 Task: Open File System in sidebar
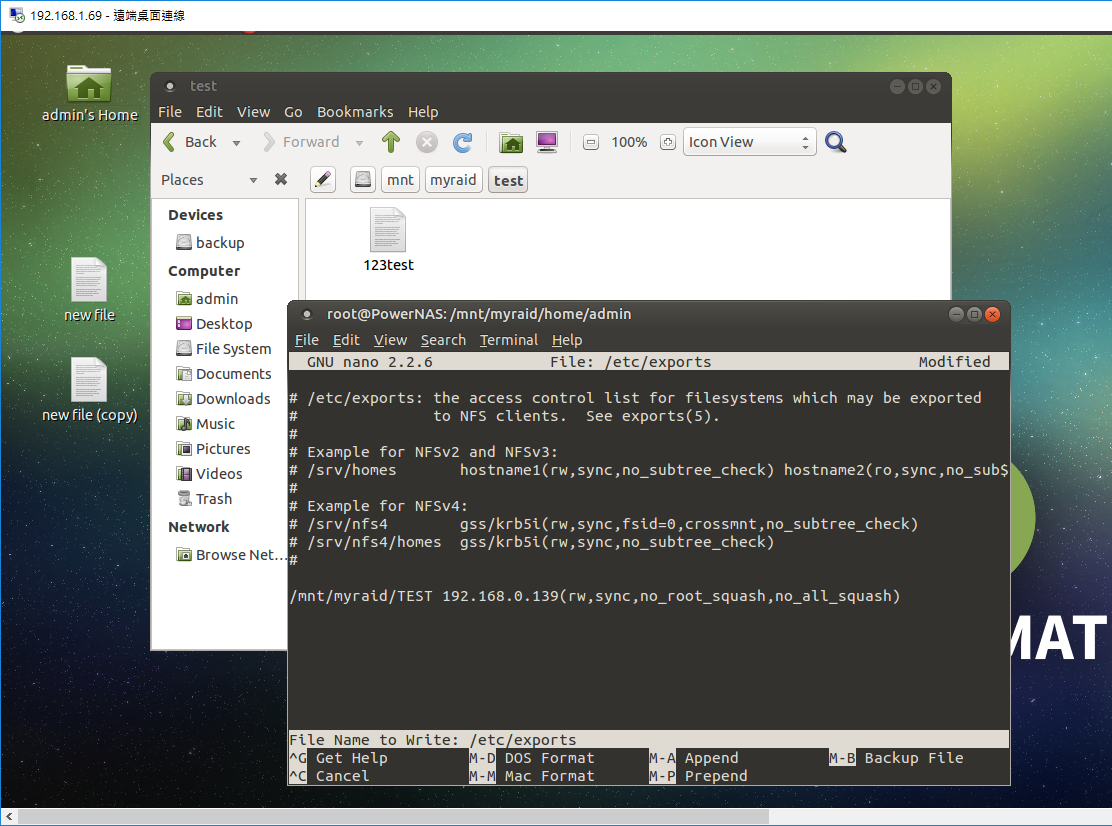(x=223, y=349)
